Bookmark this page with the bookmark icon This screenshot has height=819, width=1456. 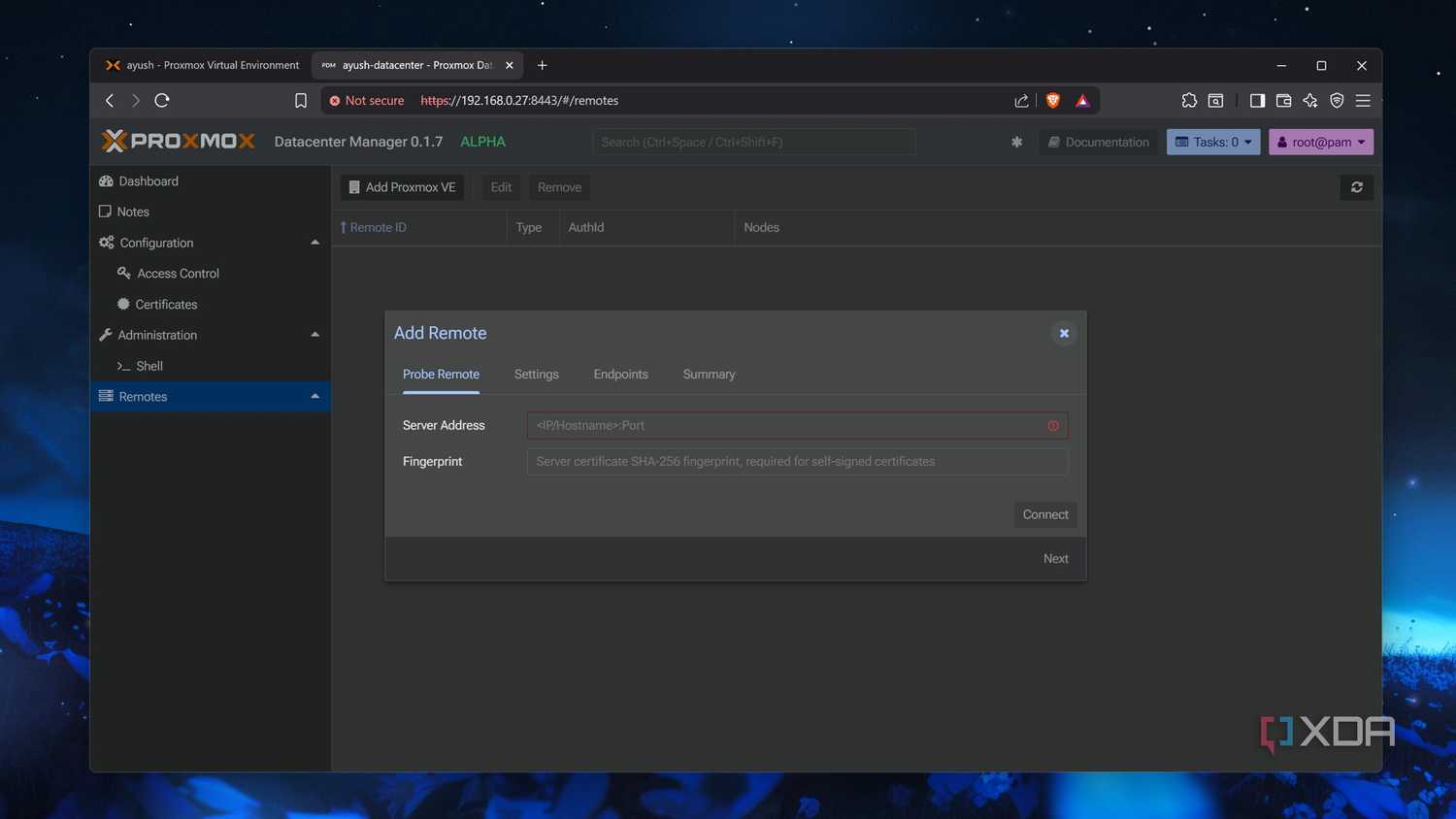(x=301, y=101)
